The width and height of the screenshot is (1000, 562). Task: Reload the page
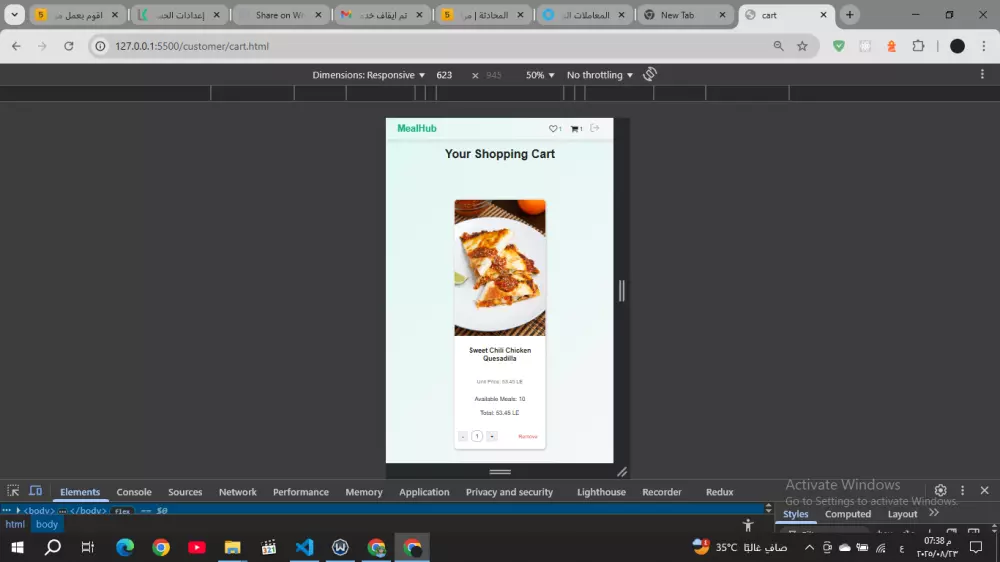click(69, 46)
